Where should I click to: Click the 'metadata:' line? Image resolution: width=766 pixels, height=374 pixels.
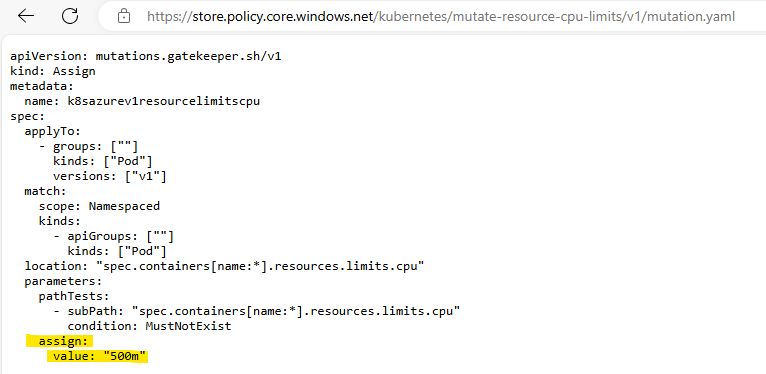[42, 86]
